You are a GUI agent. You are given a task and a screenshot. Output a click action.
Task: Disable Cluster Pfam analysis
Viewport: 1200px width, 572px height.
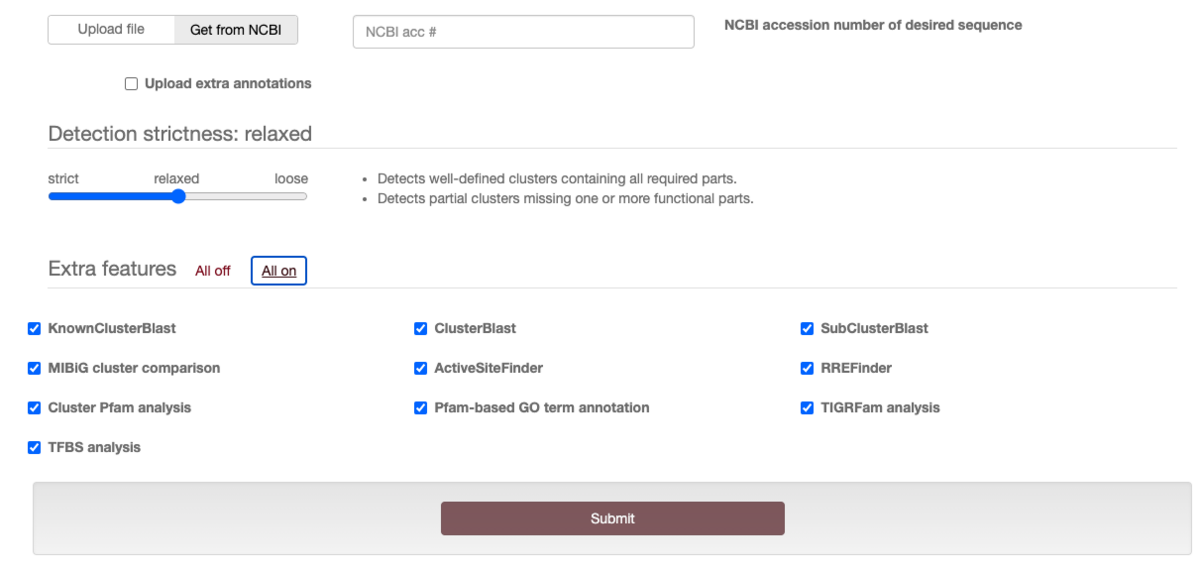click(35, 408)
